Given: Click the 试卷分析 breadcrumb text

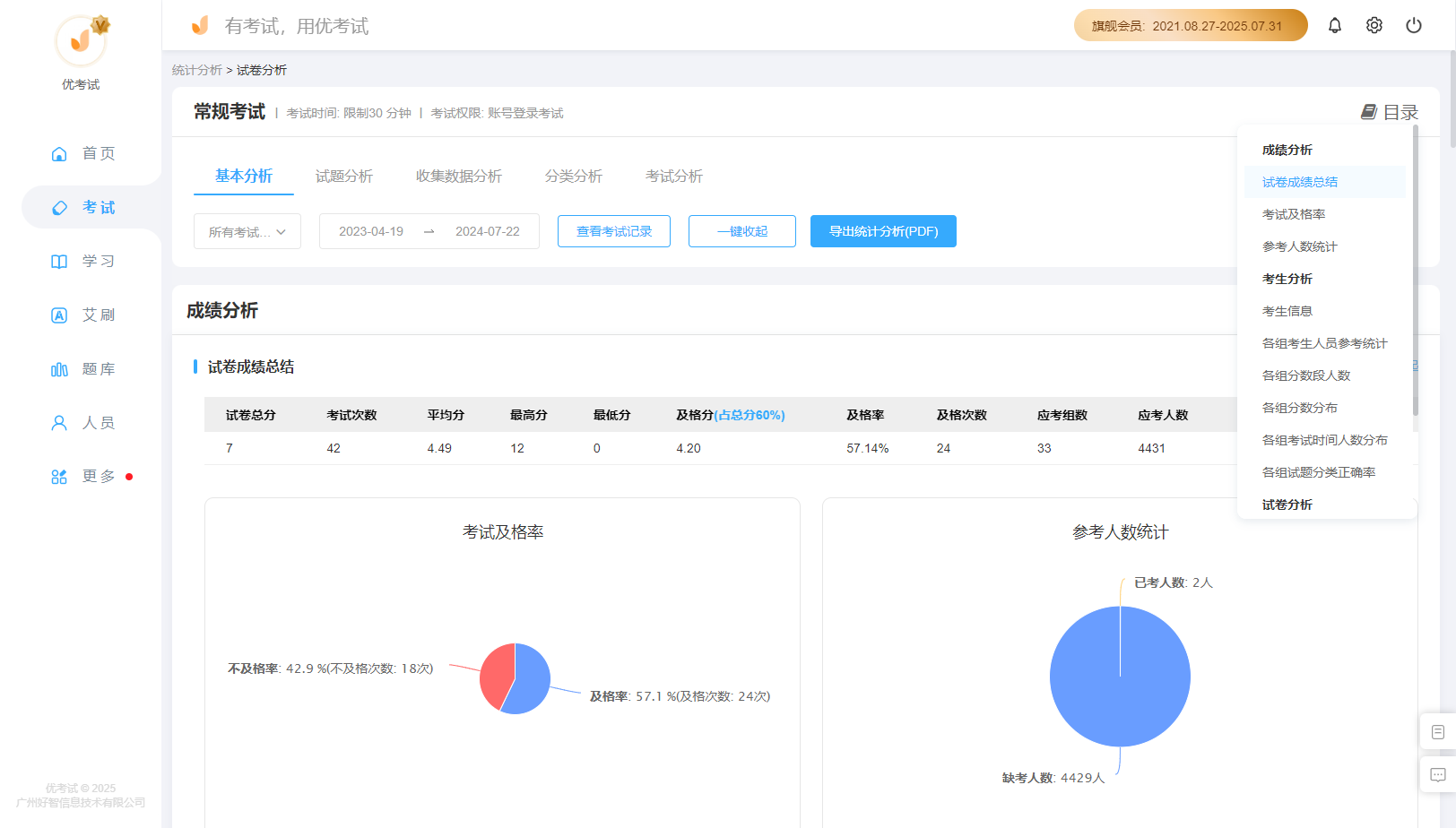Looking at the screenshot, I should tap(262, 70).
